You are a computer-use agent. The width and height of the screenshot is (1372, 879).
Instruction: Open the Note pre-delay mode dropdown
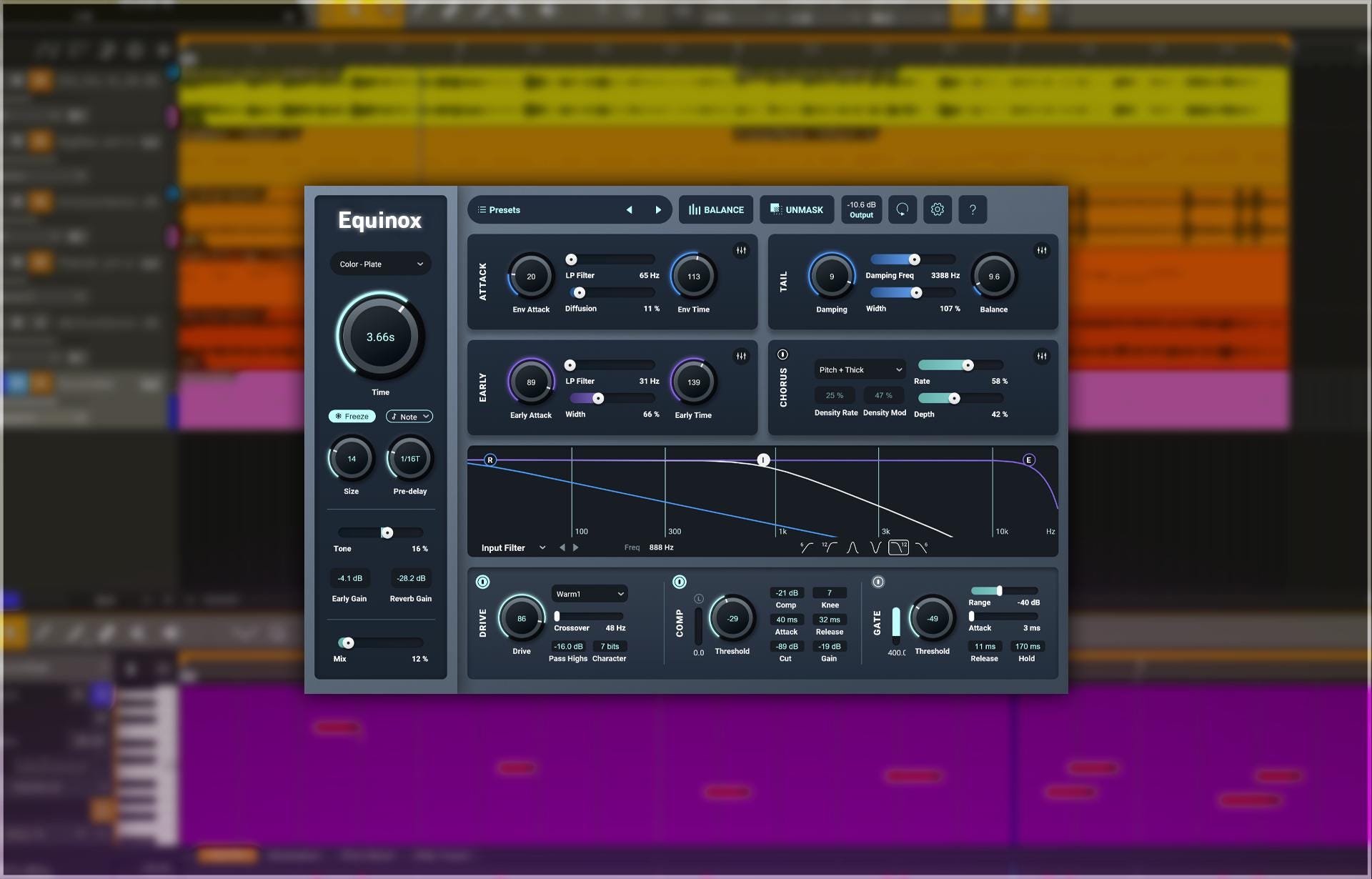click(409, 416)
